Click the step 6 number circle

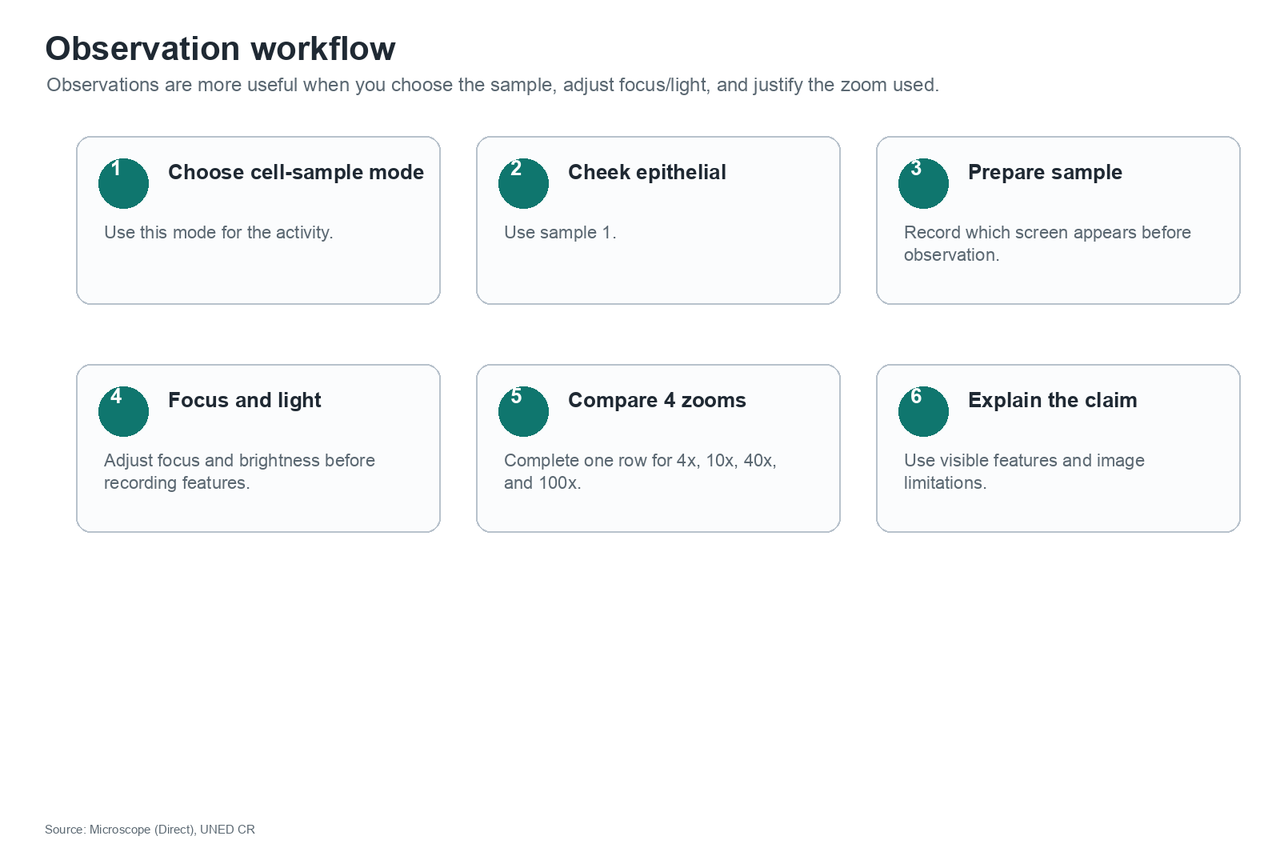(924, 411)
